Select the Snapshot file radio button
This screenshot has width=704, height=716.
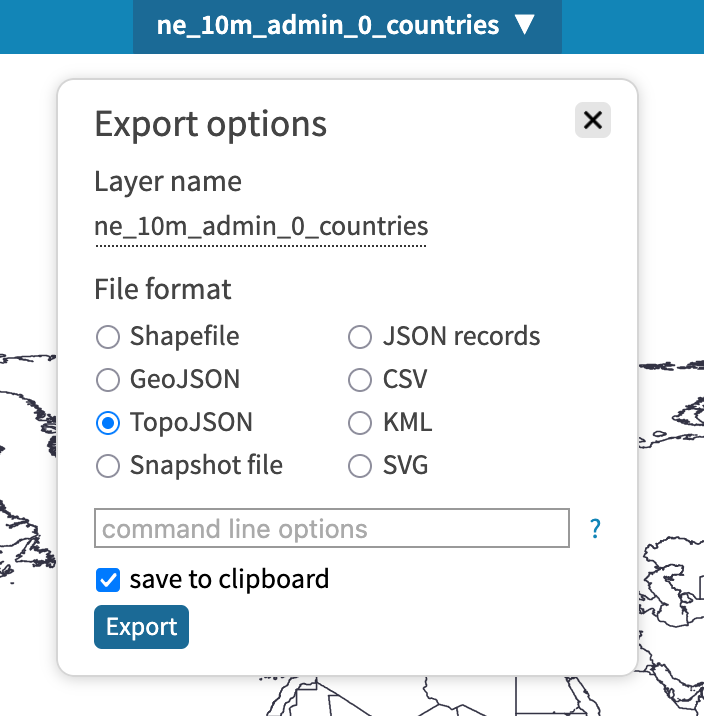tap(108, 466)
